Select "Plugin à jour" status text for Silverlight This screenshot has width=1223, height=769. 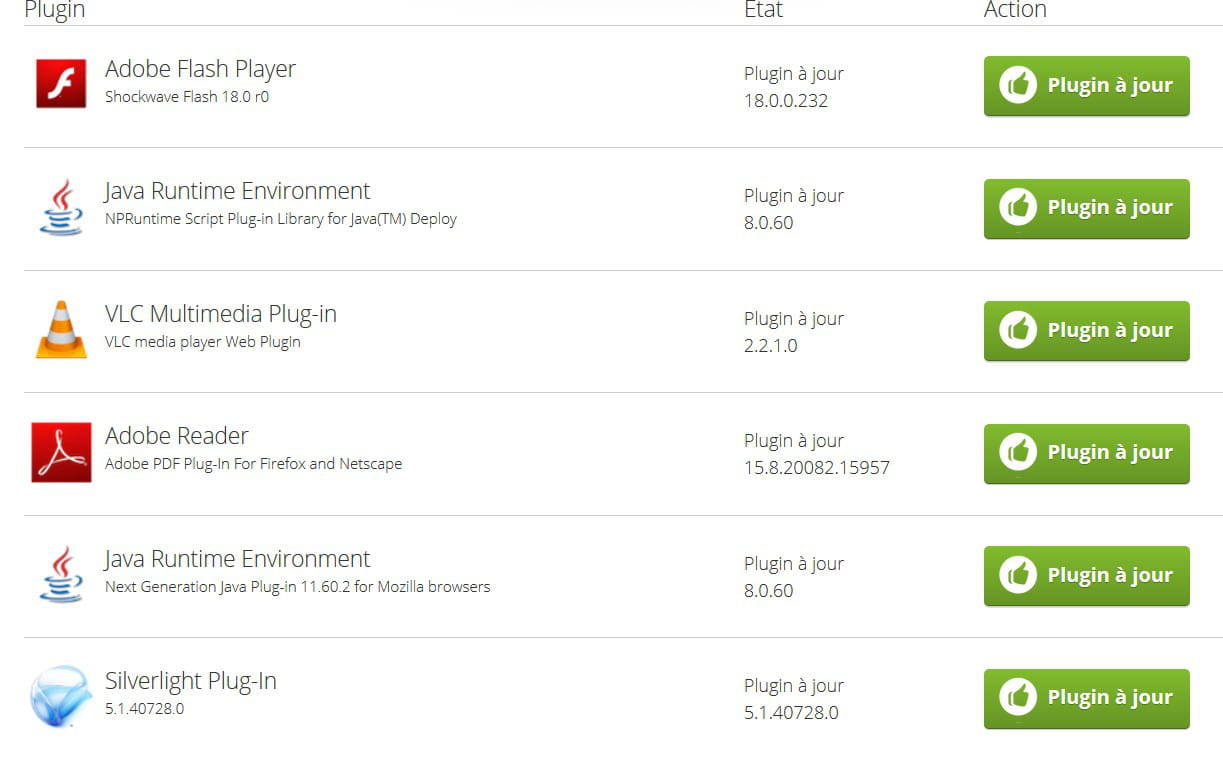[x=794, y=686]
